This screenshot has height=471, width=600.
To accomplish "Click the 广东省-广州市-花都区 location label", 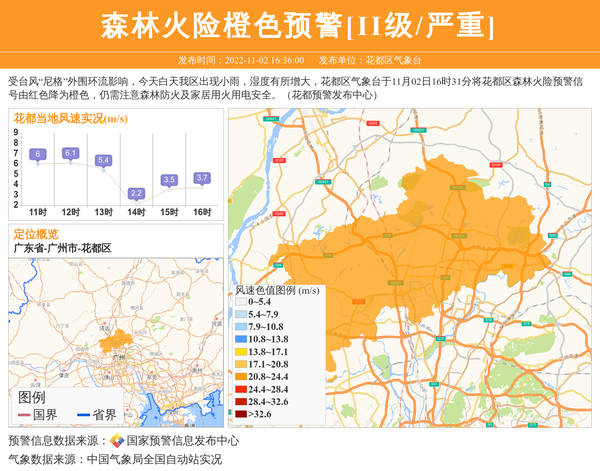I will tap(62, 247).
